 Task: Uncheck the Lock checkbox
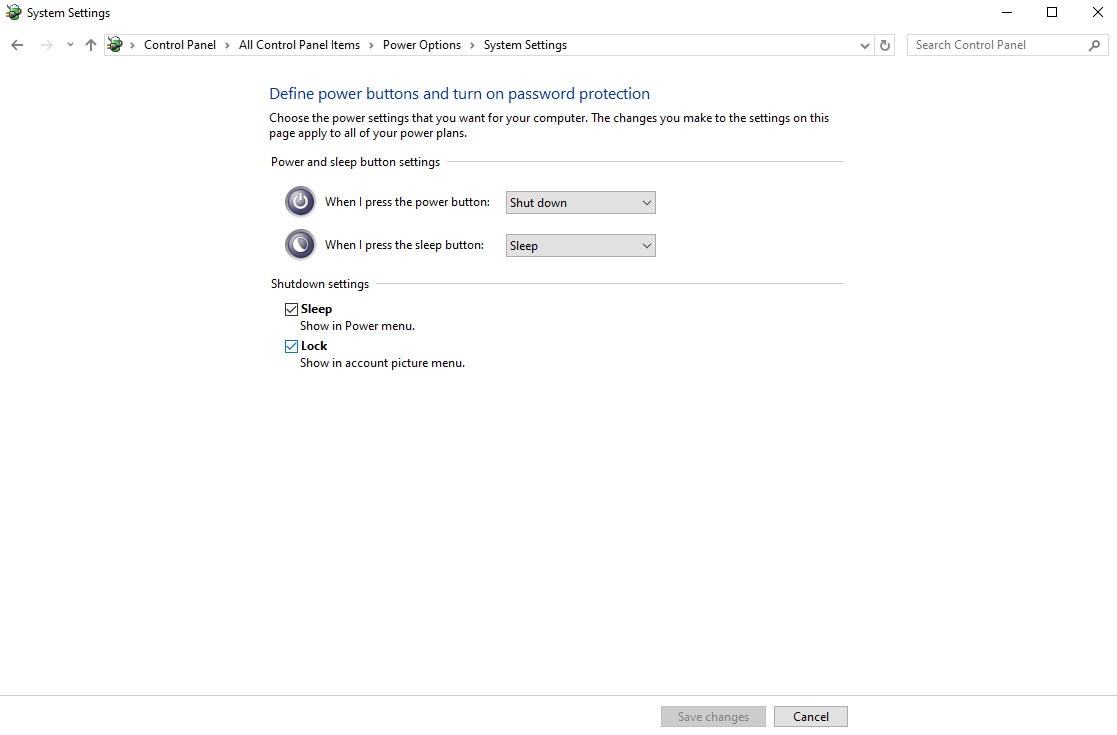tap(292, 347)
